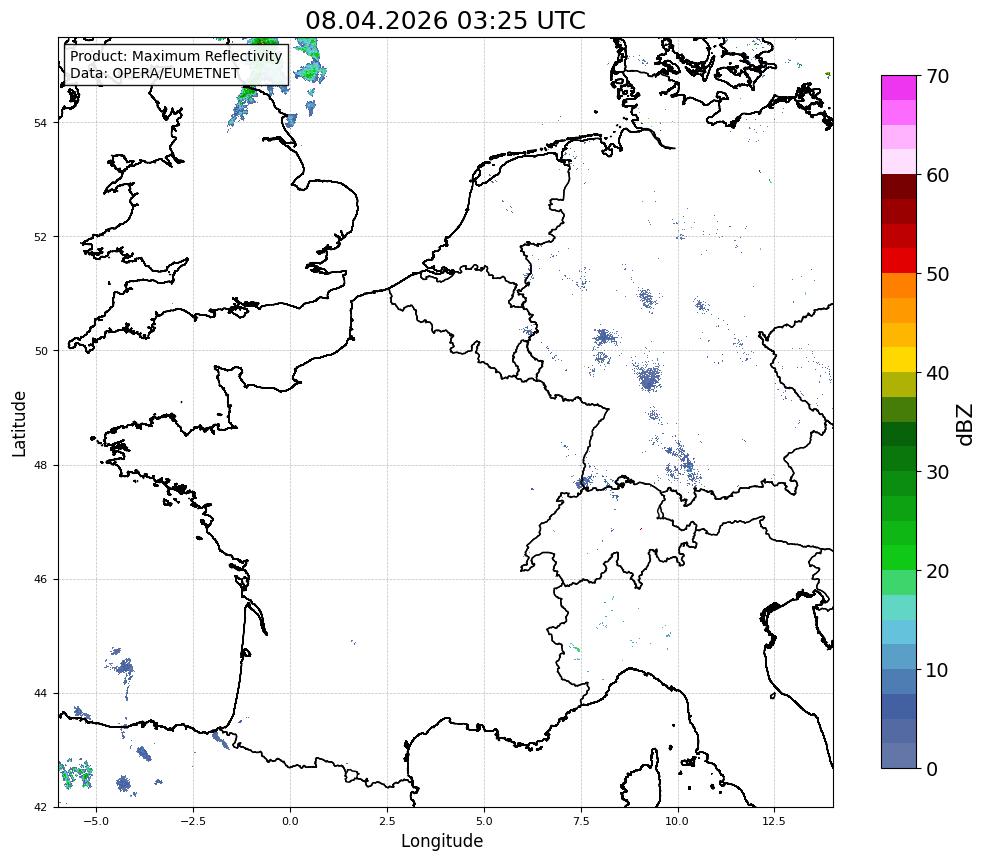The width and height of the screenshot is (985, 860).
Task: Pick the magenta top colorbar segment
Action: coord(899,88)
